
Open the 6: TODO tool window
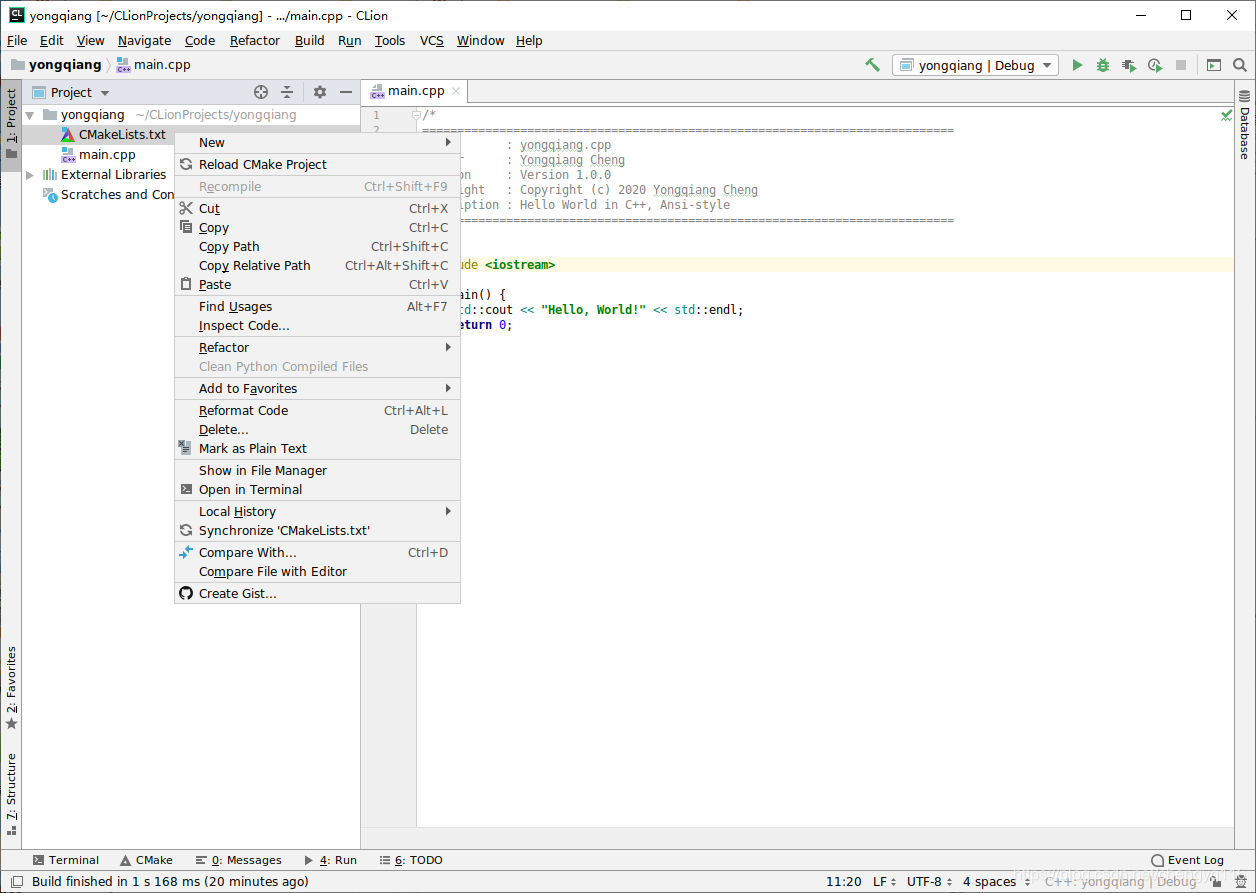[x=411, y=860]
